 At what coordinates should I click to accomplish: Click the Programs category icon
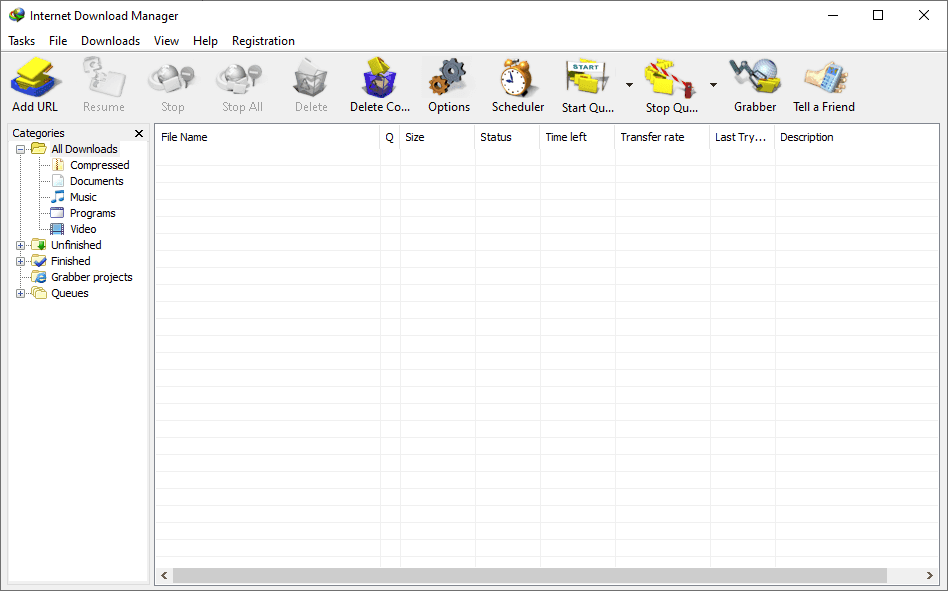[x=57, y=213]
